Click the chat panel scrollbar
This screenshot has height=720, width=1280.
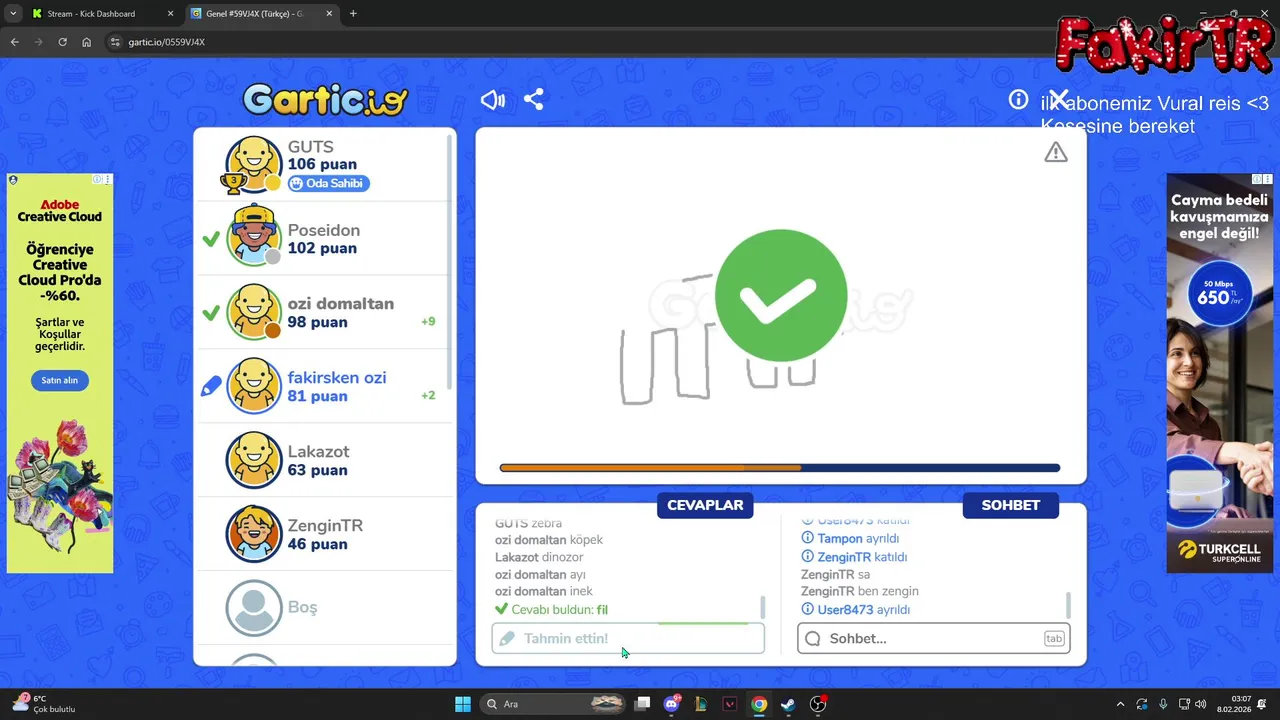pyautogui.click(x=1068, y=605)
